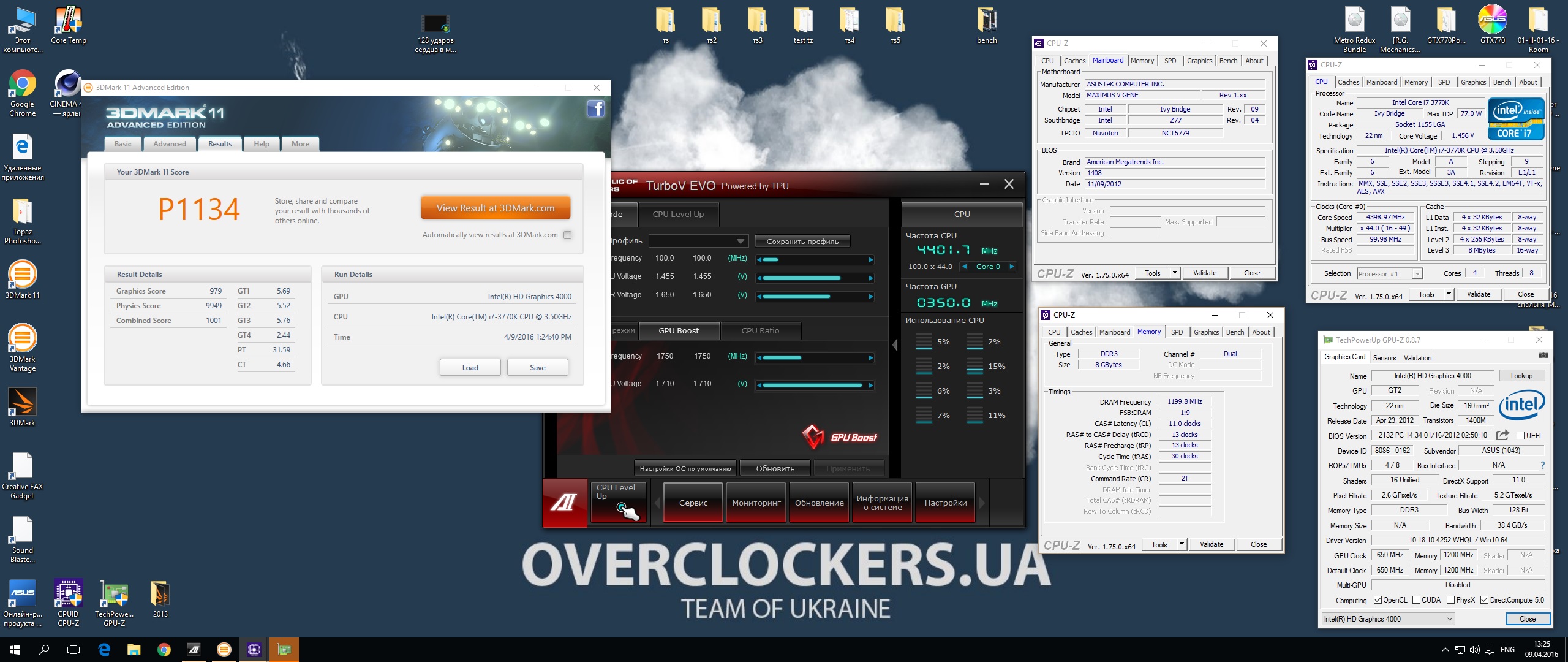The width and height of the screenshot is (1568, 662).
Task: Open the CPU Ratio tab in TurboV EVO
Action: click(x=760, y=331)
